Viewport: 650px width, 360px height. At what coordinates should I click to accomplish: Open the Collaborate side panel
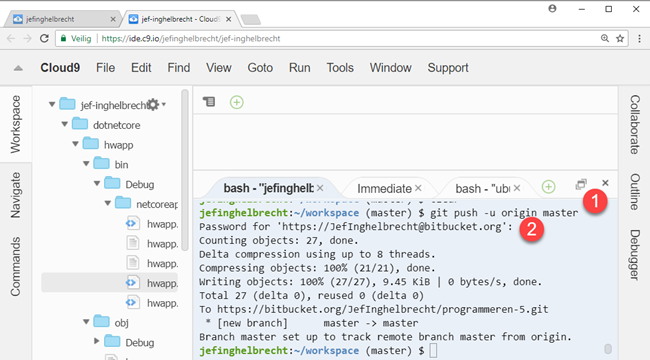coord(635,124)
